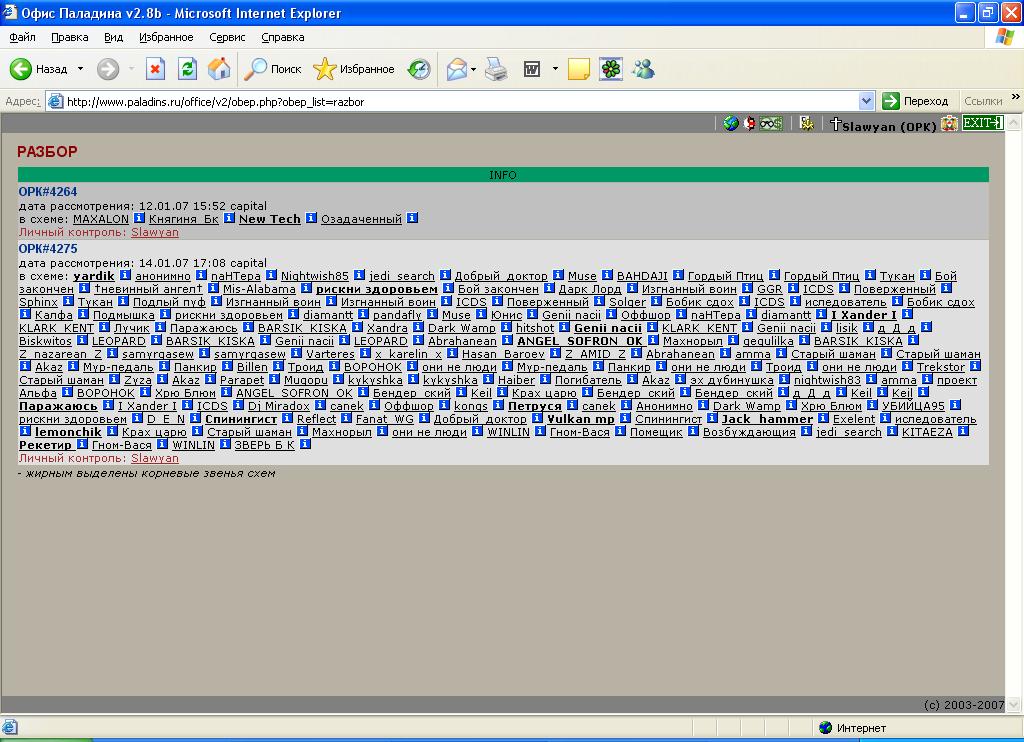Open the info icon after Княгиня_Бк
Image resolution: width=1024 pixels, height=742 pixels.
point(229,218)
